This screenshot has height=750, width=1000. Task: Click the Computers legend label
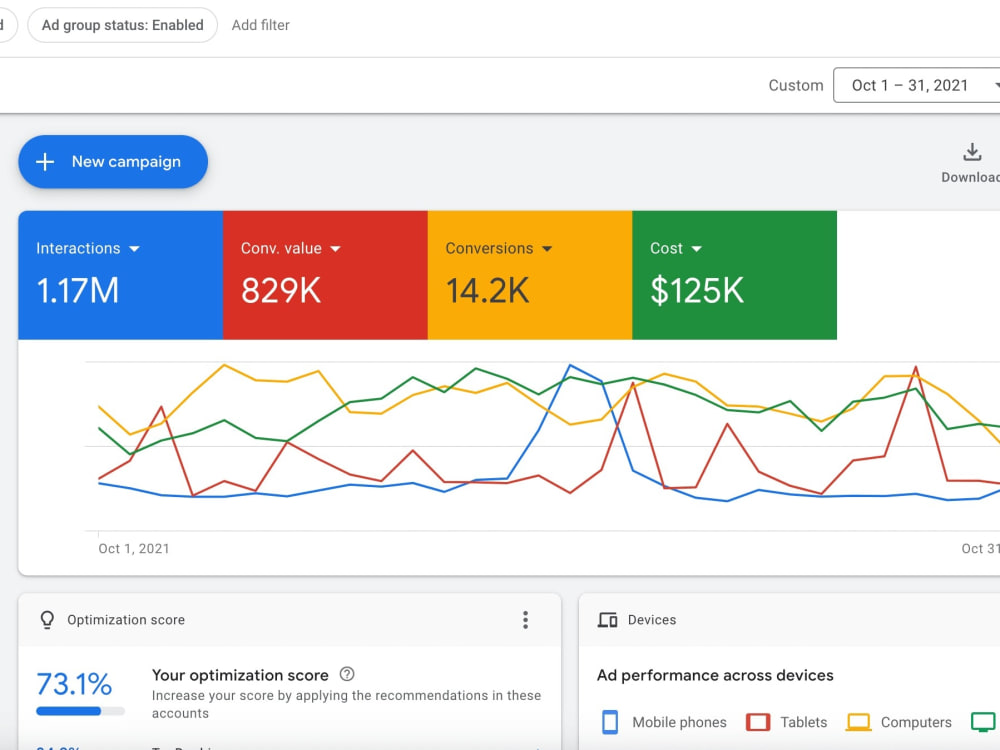(916, 722)
